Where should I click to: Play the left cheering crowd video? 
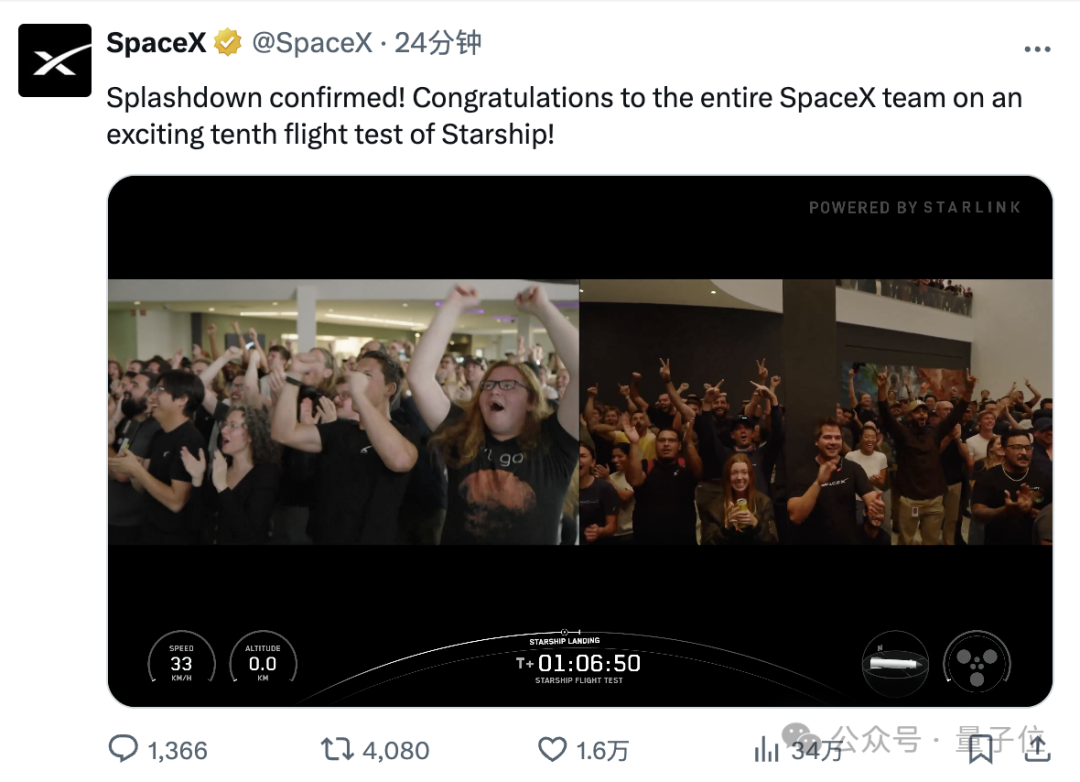(344, 412)
